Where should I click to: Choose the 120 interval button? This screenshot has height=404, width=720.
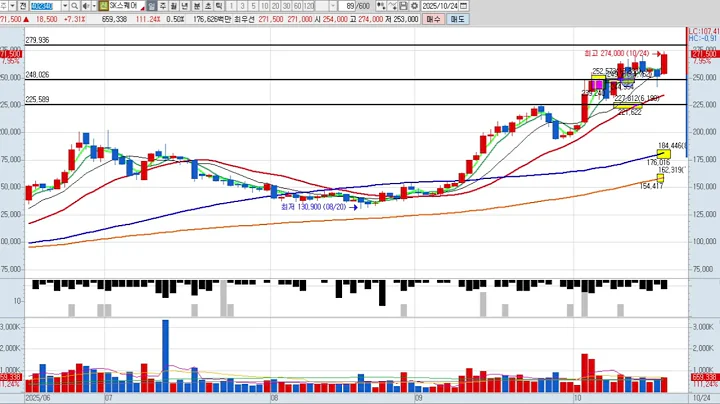tap(309, 6)
